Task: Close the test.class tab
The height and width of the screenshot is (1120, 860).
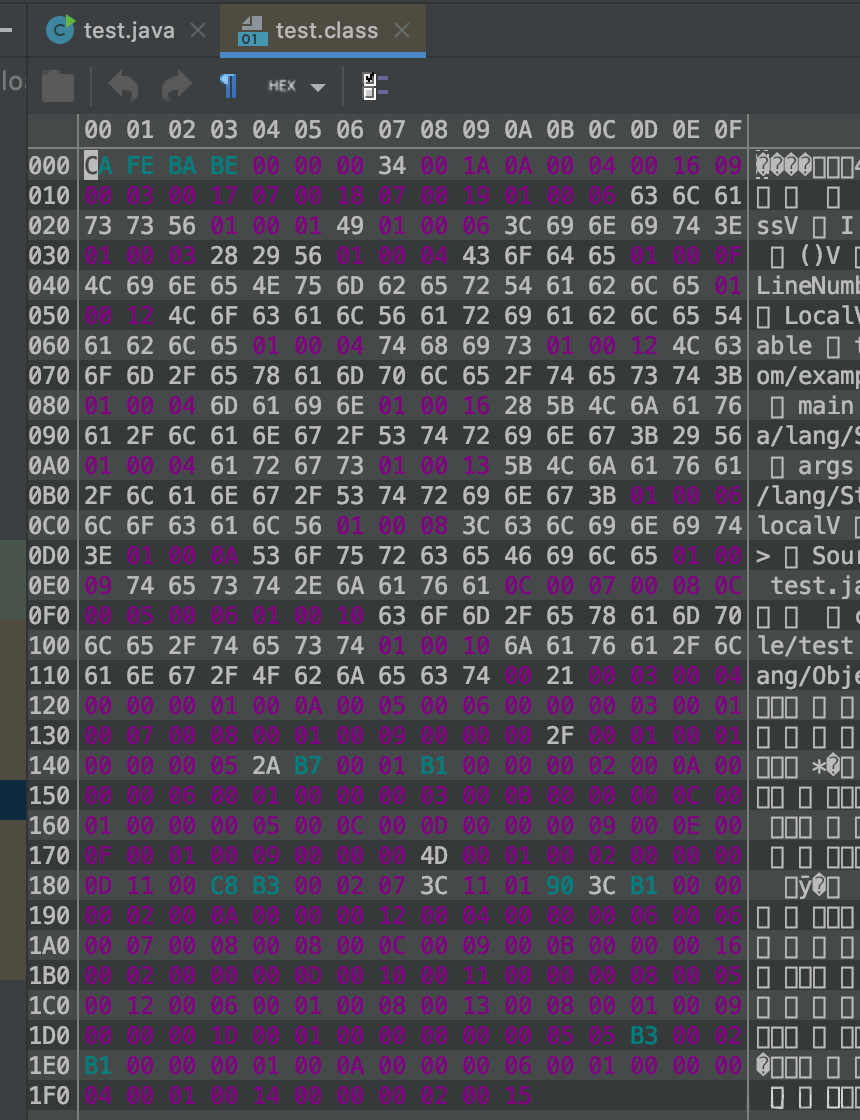Action: (402, 31)
